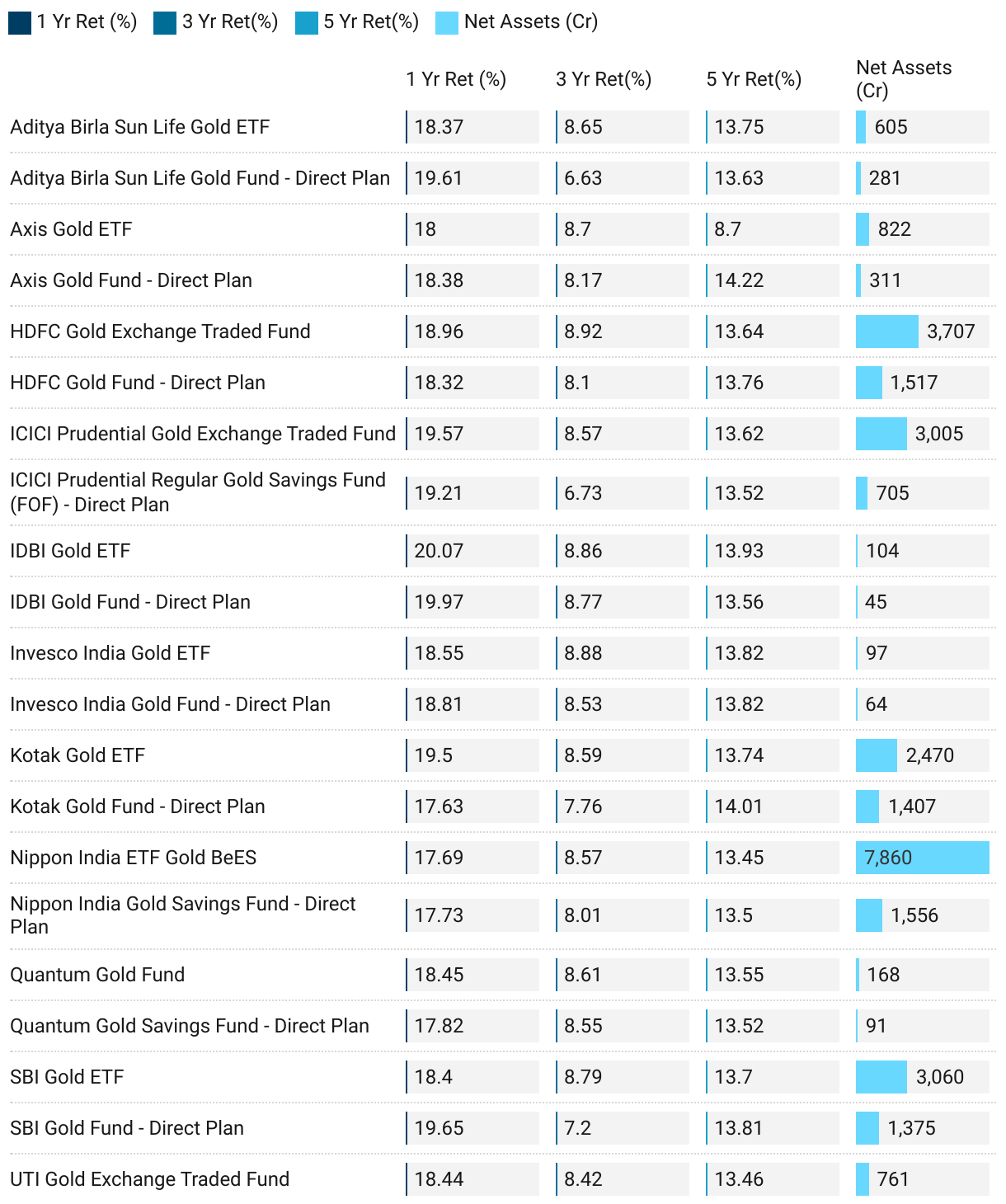This screenshot has height=1204, width=1006.
Task: Select the 5 Yr Ret(%) column header
Action: click(x=754, y=79)
